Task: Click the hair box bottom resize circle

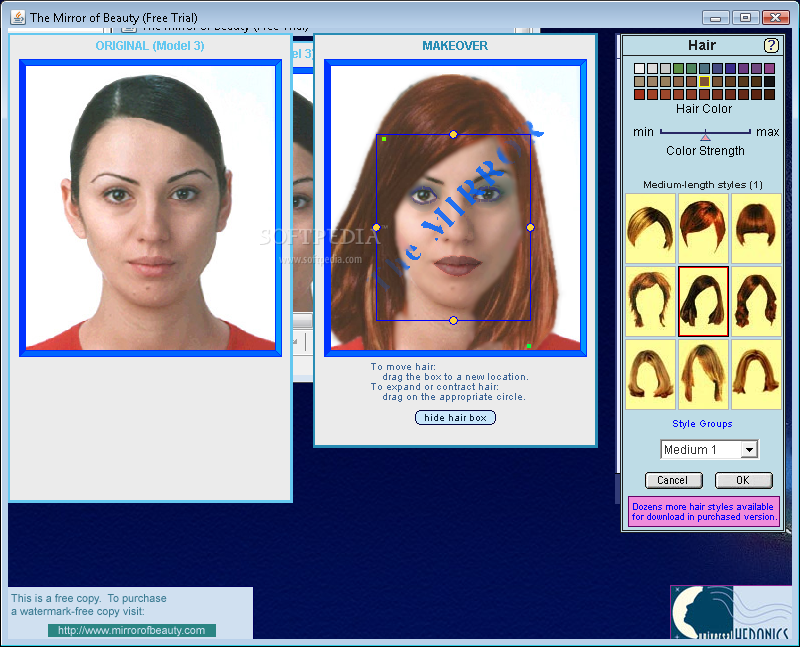Action: click(x=453, y=320)
